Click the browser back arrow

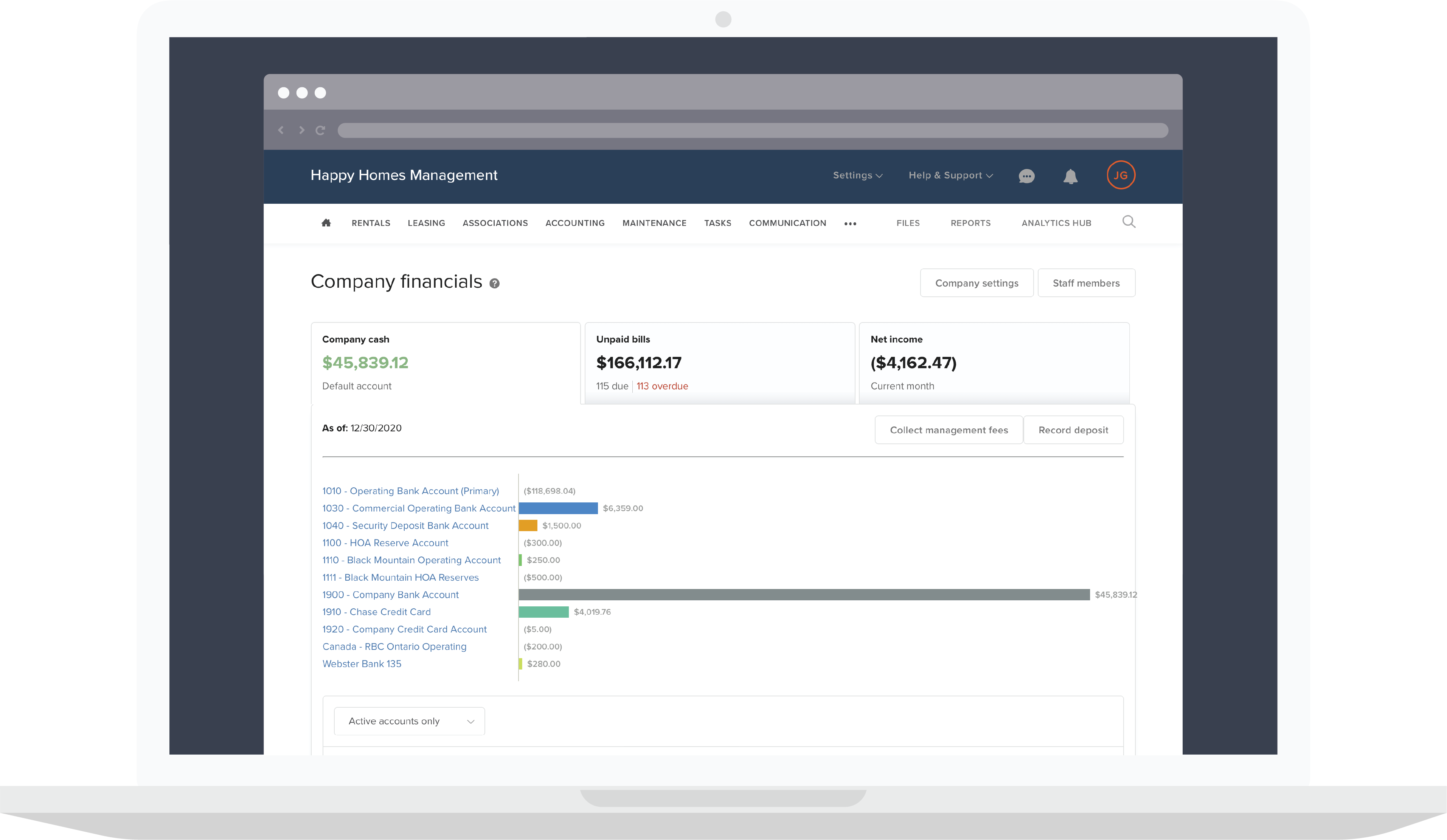tap(281, 130)
